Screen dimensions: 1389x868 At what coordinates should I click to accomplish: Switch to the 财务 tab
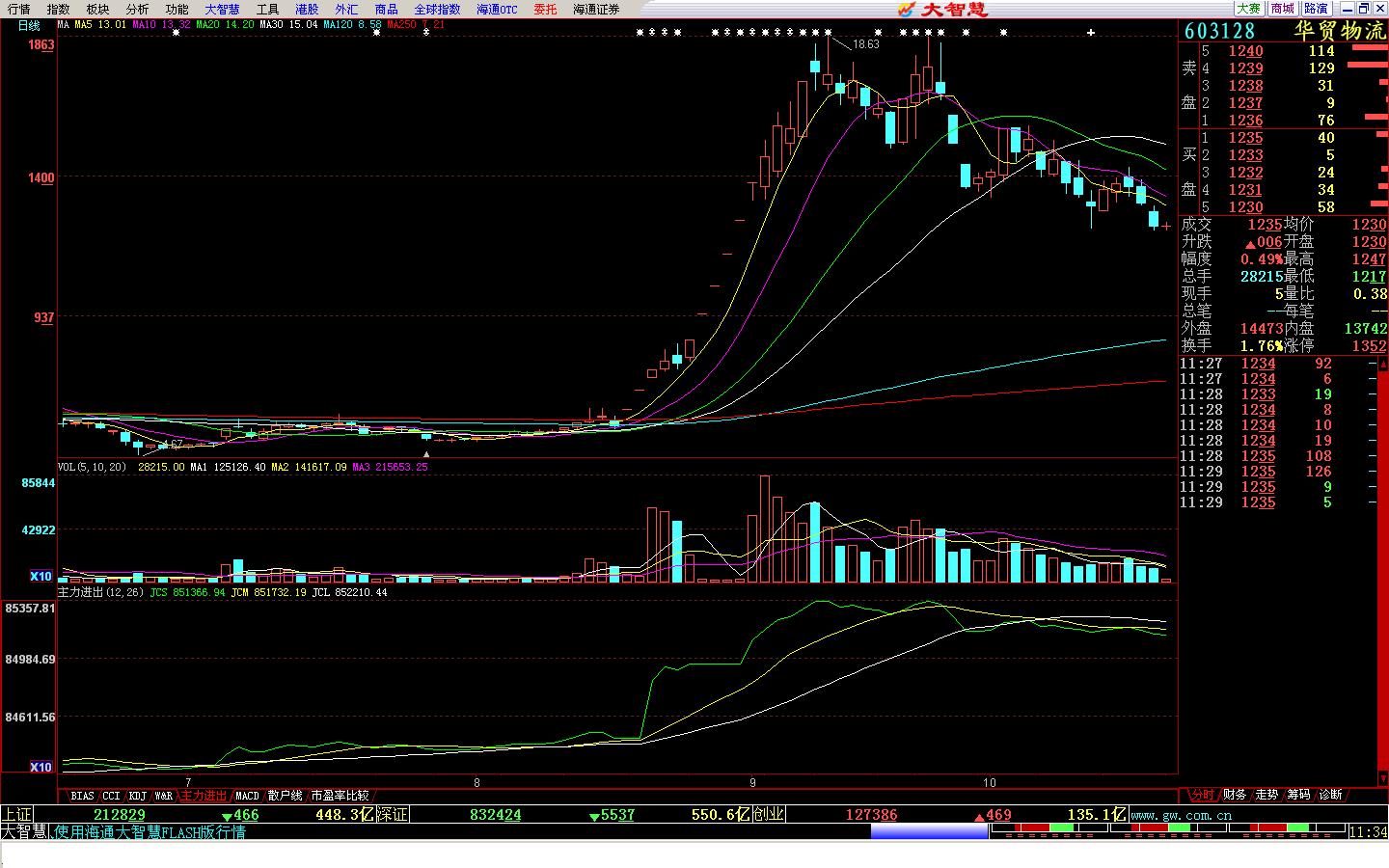tap(1234, 795)
